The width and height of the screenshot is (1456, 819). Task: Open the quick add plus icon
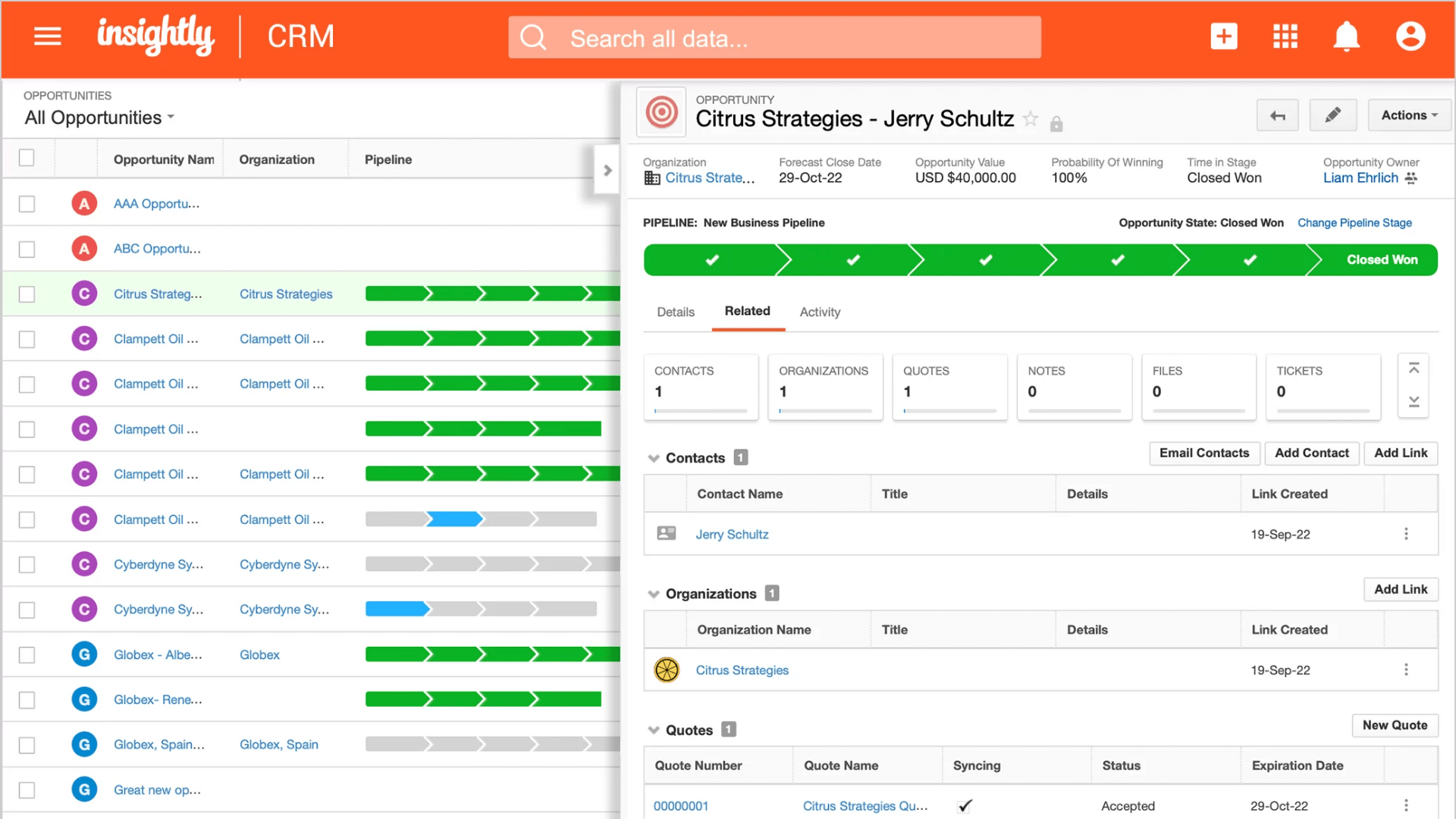tap(1224, 36)
